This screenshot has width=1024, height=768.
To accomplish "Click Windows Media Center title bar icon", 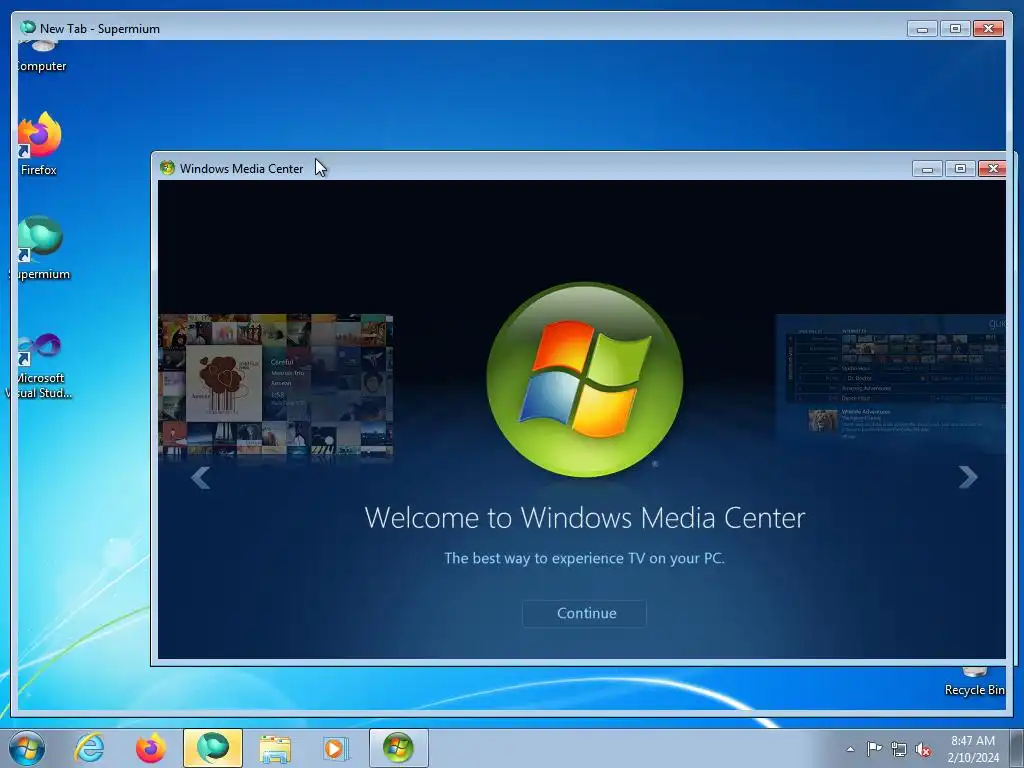I will coord(167,168).
